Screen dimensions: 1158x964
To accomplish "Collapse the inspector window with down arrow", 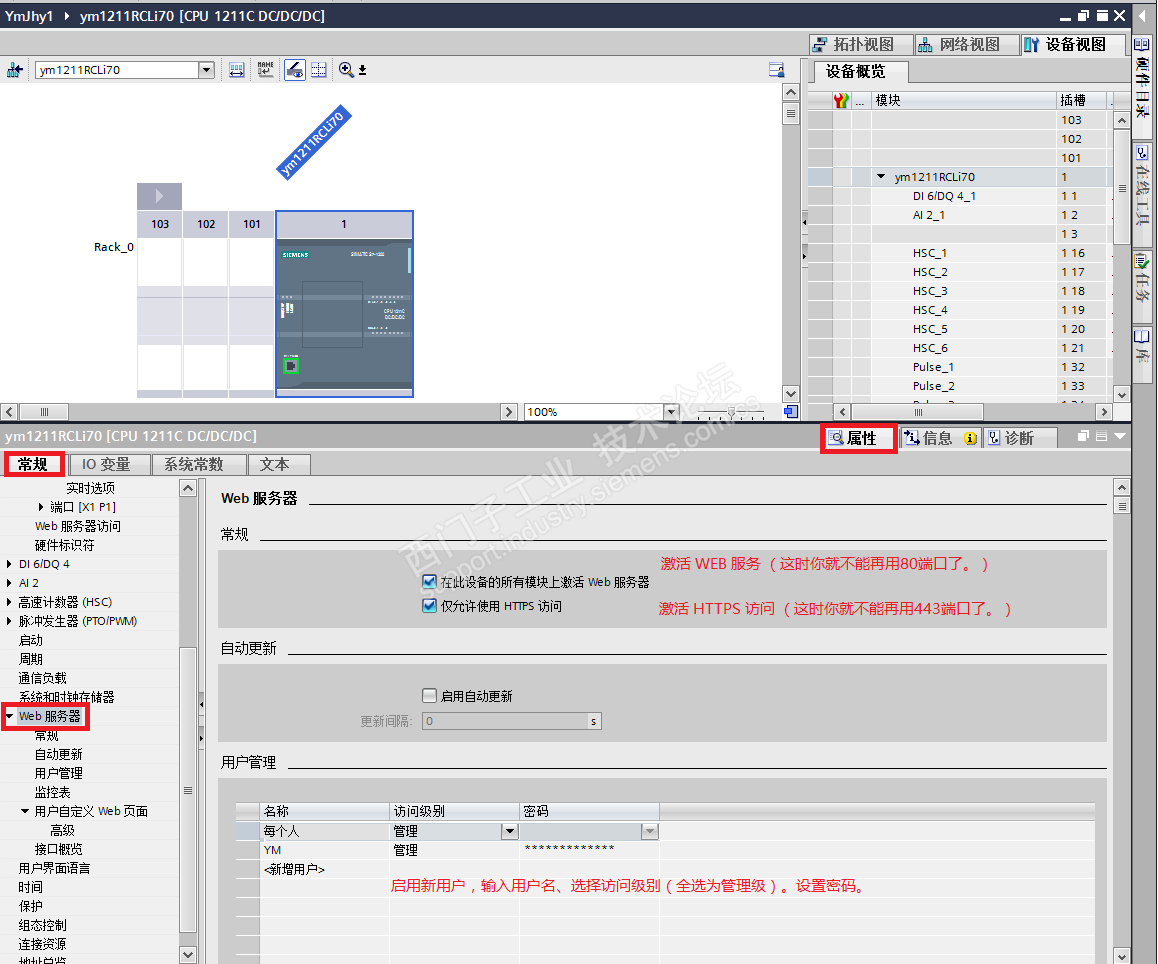I will [x=1120, y=436].
